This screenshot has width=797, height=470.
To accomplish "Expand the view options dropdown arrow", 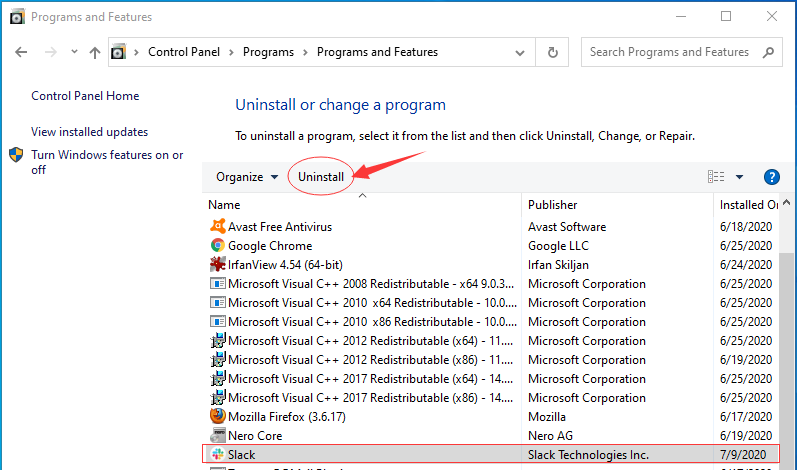I will [x=739, y=177].
